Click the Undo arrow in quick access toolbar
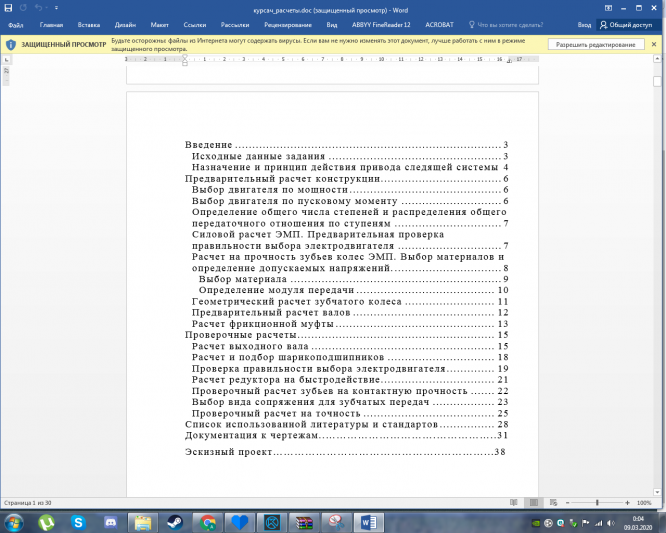The height and width of the screenshot is (533, 666). (x=39, y=8)
